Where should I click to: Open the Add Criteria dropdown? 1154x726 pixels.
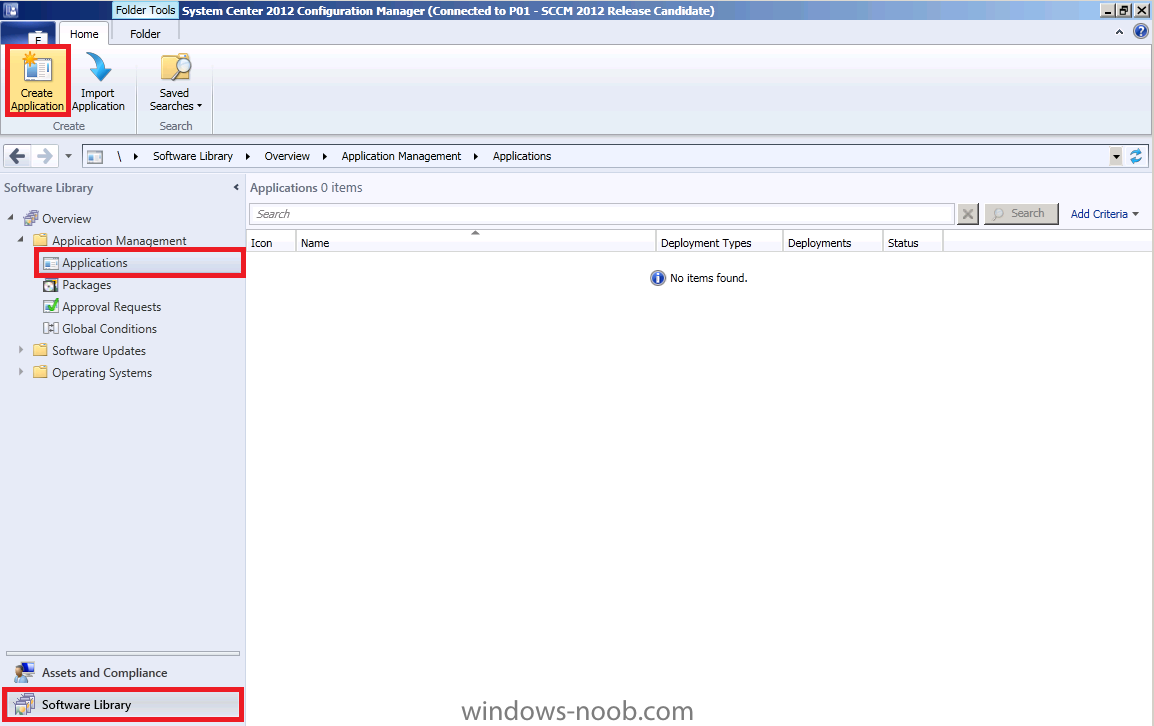[x=1104, y=214]
